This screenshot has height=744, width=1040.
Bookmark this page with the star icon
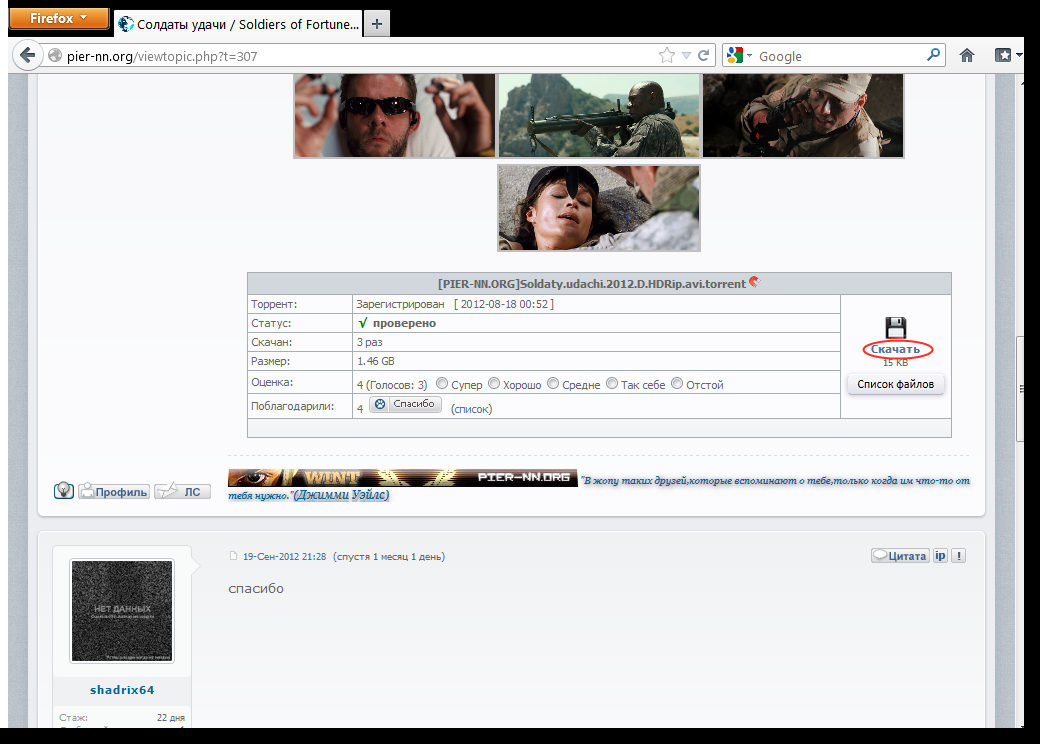(667, 56)
